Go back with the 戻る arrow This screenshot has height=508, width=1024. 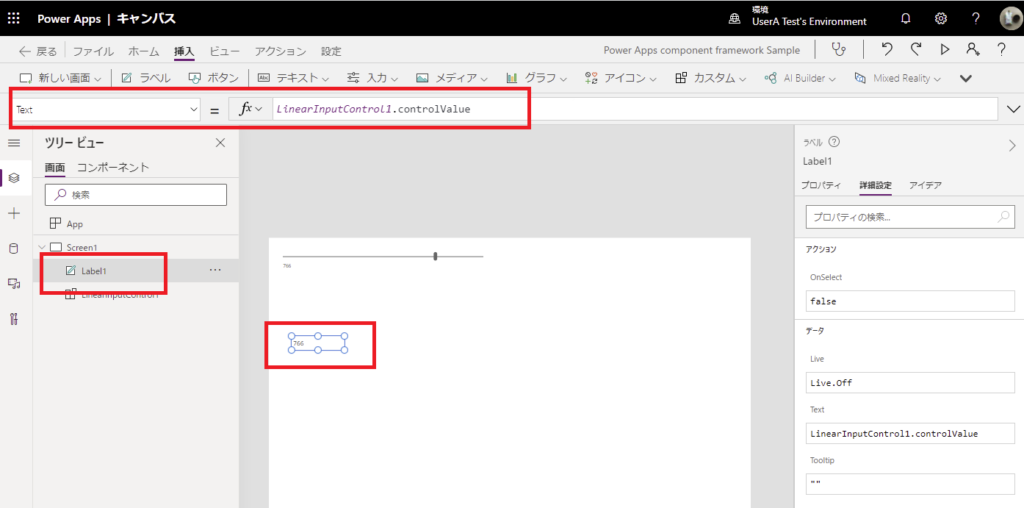pos(38,52)
